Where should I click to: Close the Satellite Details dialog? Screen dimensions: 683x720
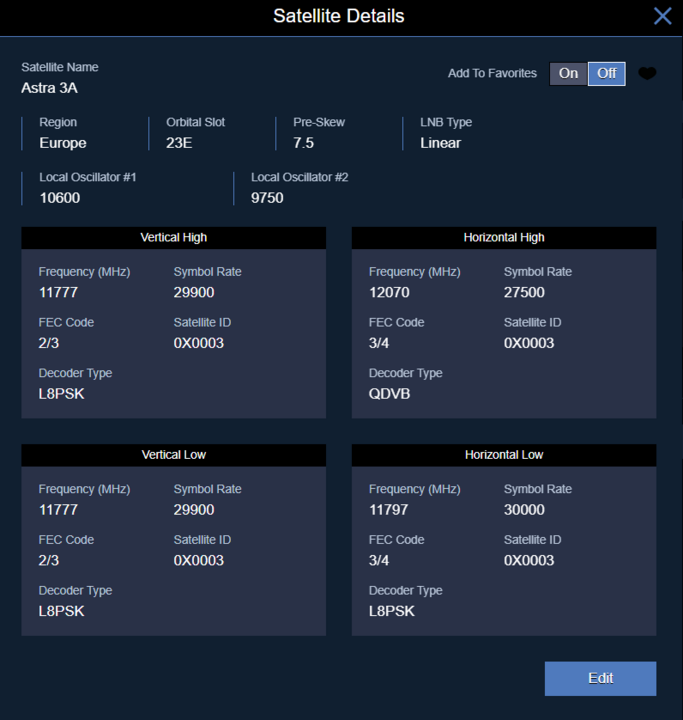coord(662,16)
